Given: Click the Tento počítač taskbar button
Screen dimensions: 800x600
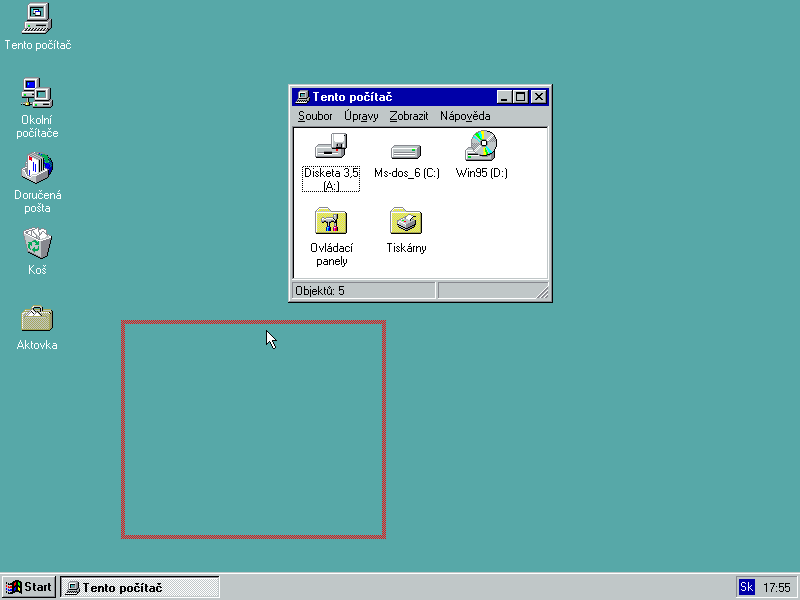Looking at the screenshot, I should pos(140,587).
